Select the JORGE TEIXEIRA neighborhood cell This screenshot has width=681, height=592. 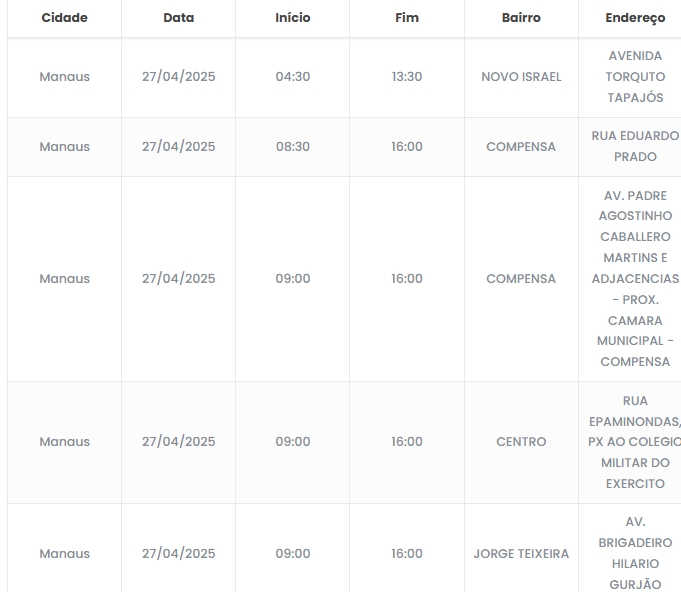click(521, 554)
